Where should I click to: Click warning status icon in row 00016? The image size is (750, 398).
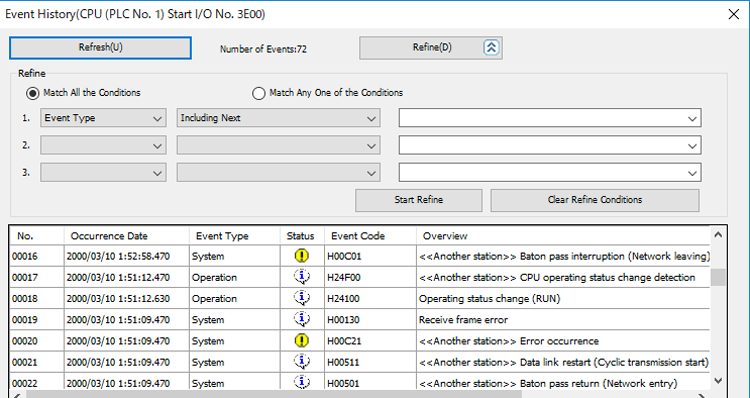[x=301, y=256]
